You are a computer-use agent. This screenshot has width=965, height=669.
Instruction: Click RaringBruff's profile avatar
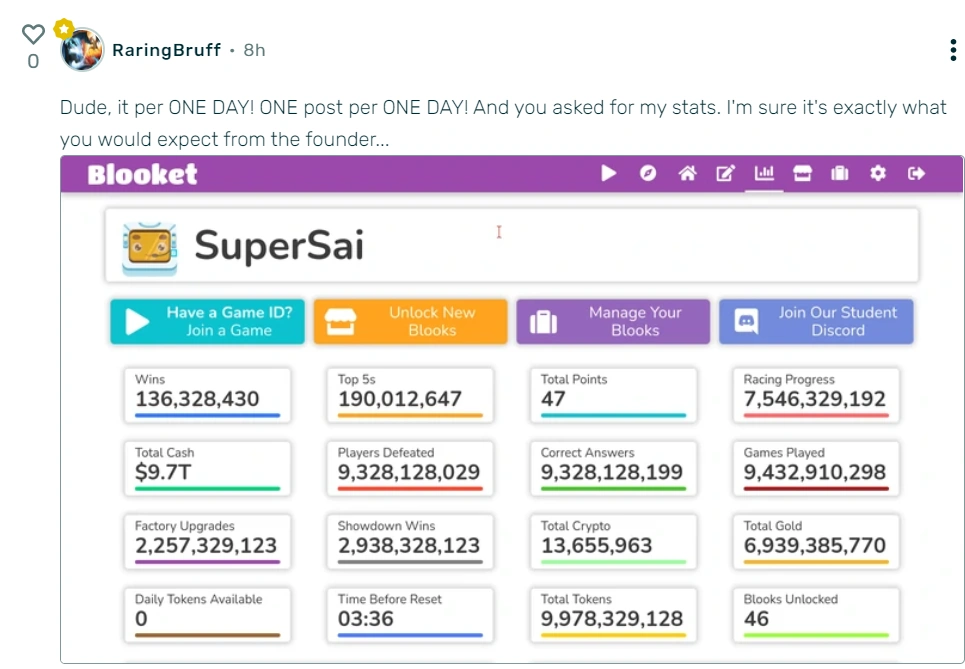[83, 49]
